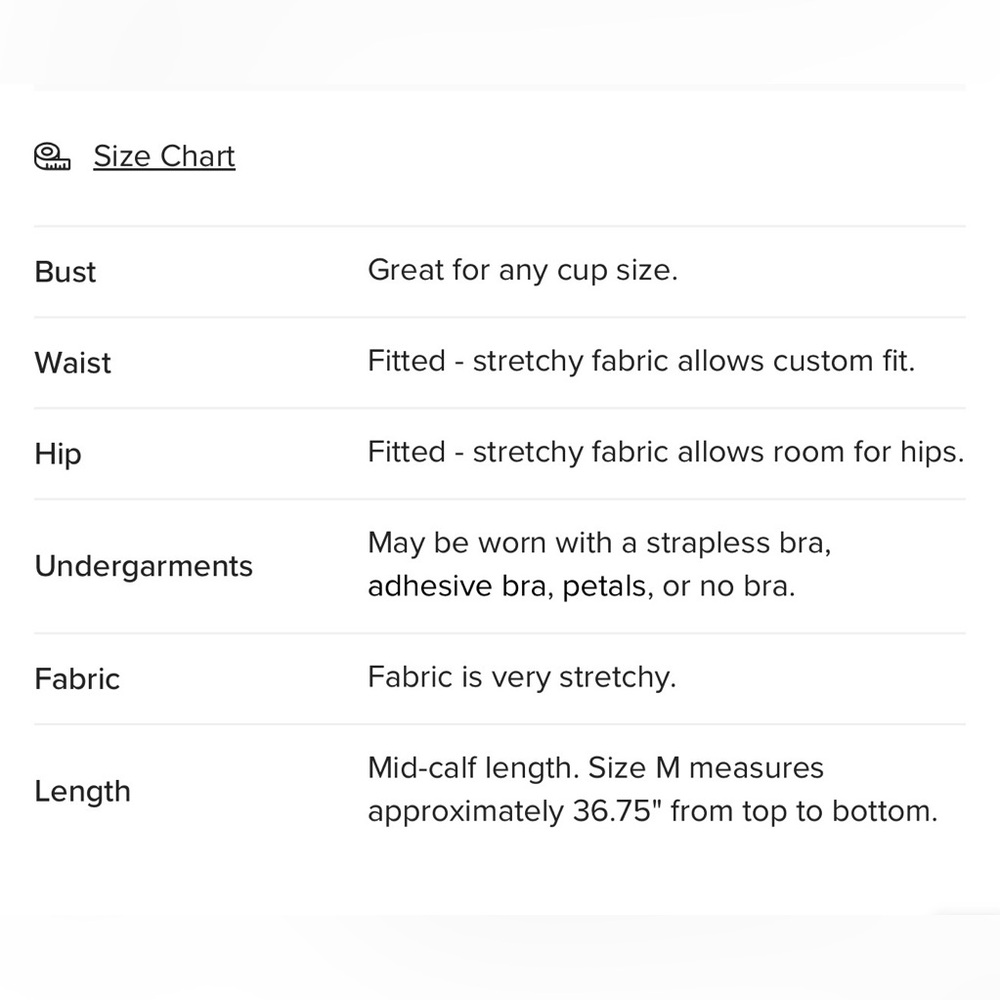Select the Fabric row label
Viewport: 1000px width, 1000px height.
tap(77, 679)
